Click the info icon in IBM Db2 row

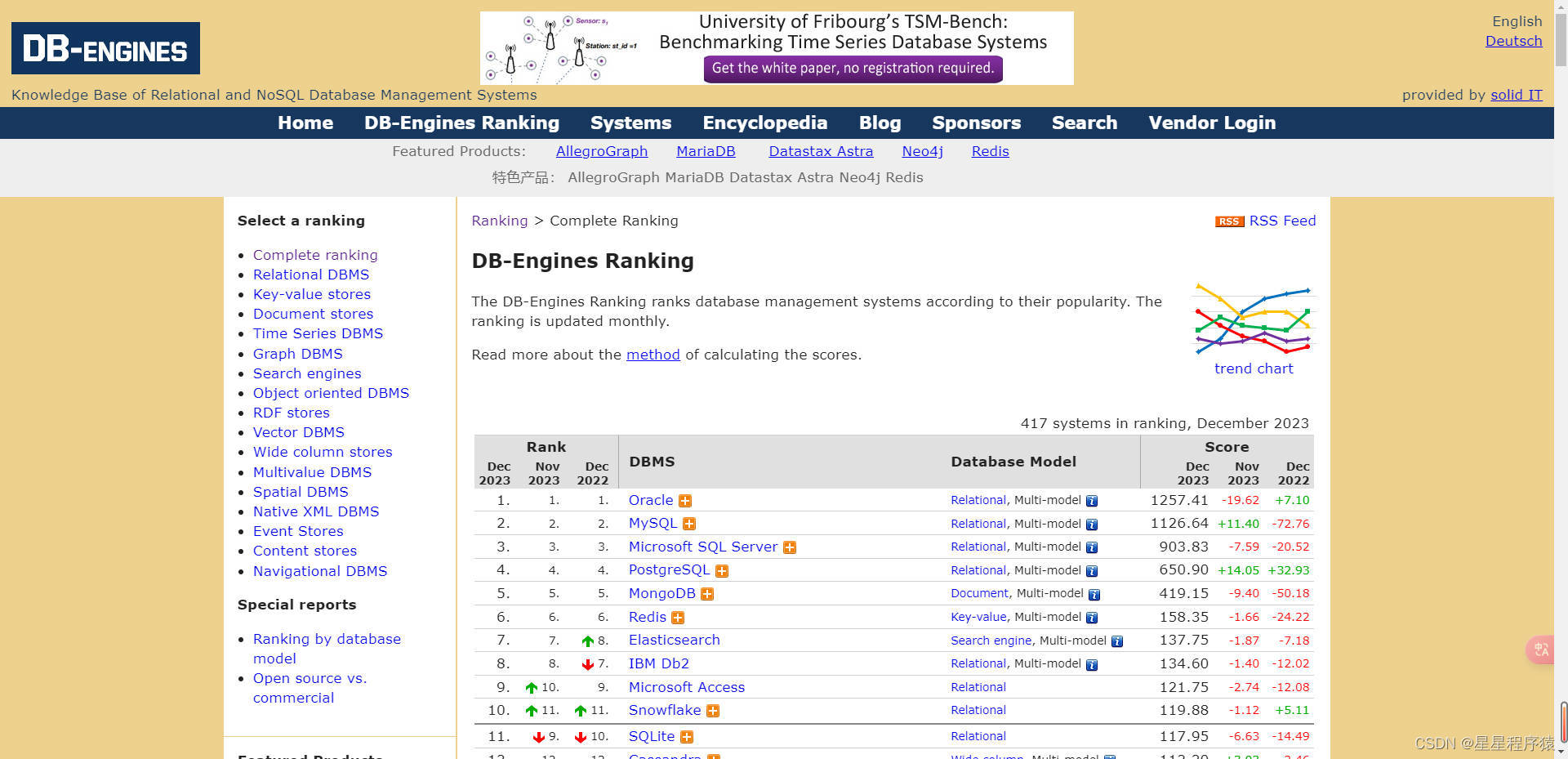tap(1092, 664)
